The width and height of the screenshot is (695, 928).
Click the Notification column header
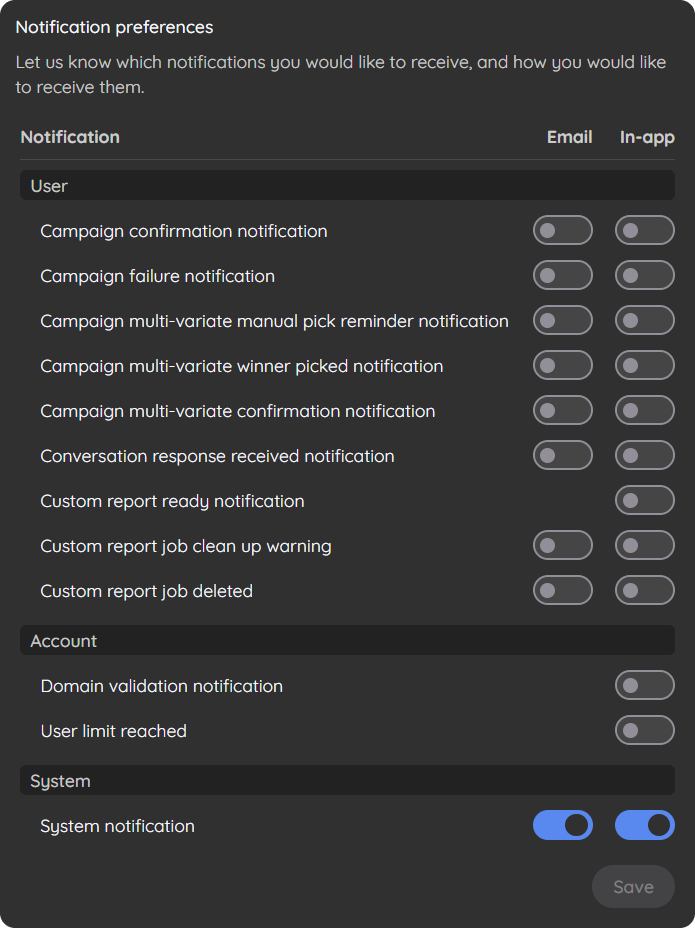coord(70,137)
